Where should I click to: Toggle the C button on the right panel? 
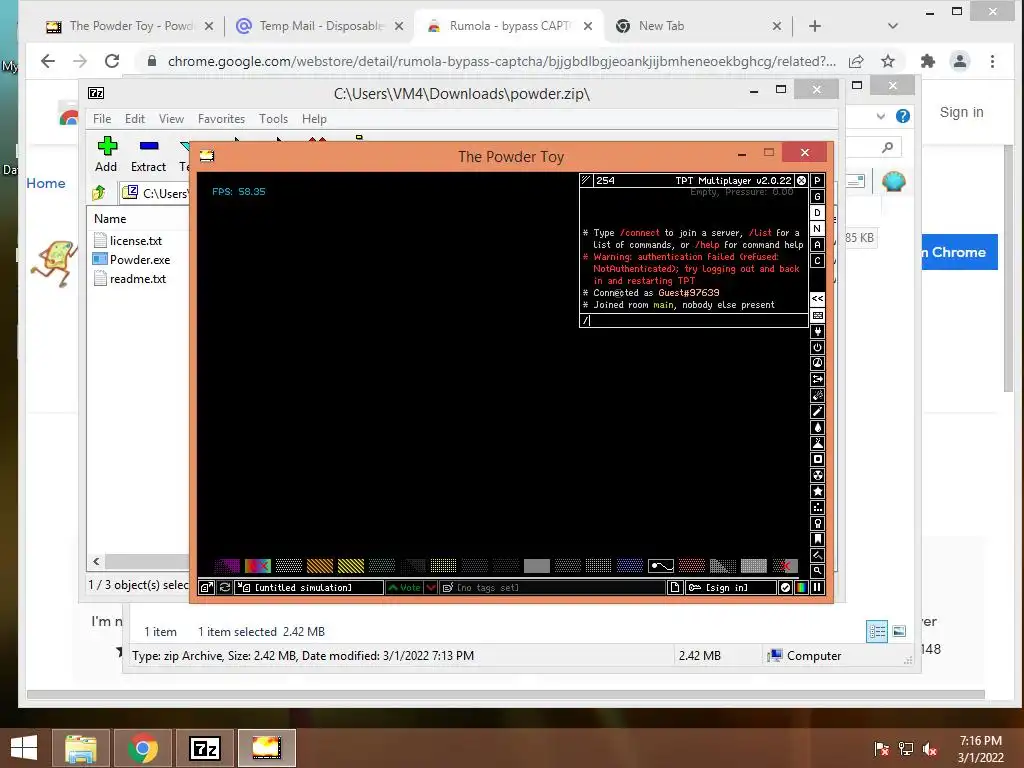(x=817, y=261)
